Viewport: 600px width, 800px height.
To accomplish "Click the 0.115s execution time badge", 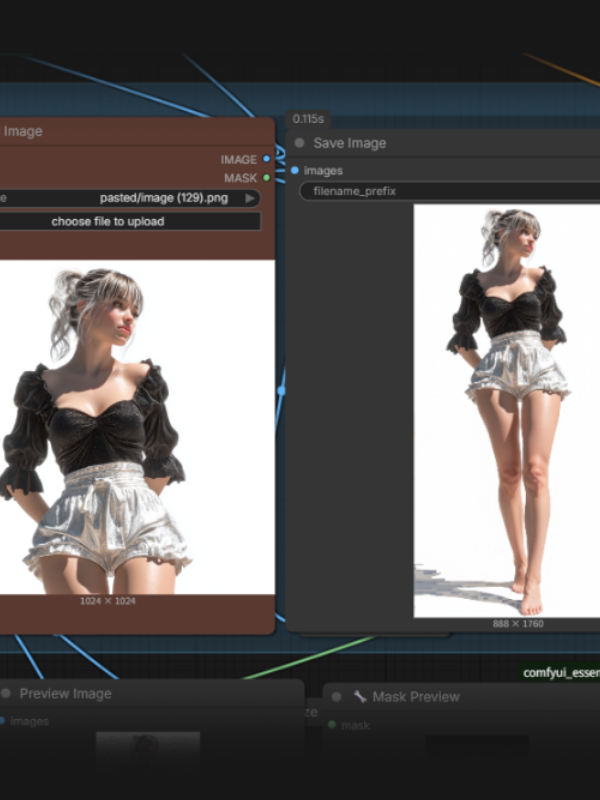I will tap(307, 119).
